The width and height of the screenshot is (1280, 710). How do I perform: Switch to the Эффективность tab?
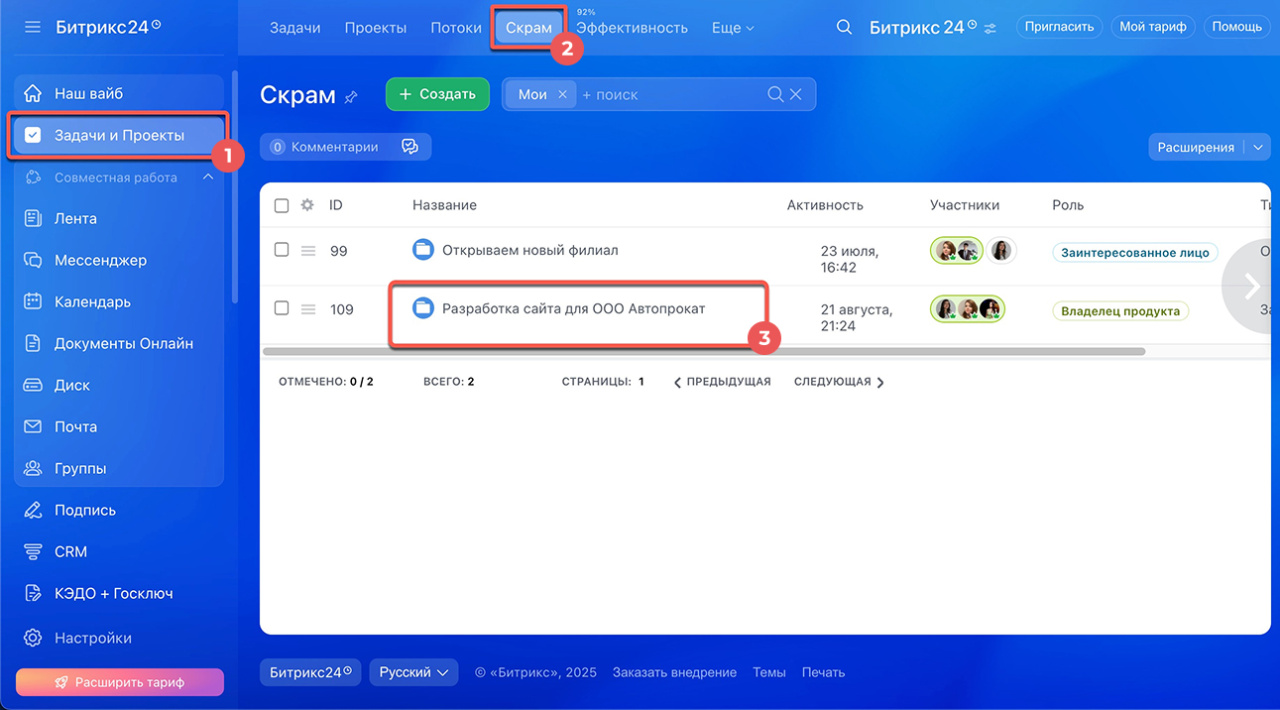coord(632,28)
